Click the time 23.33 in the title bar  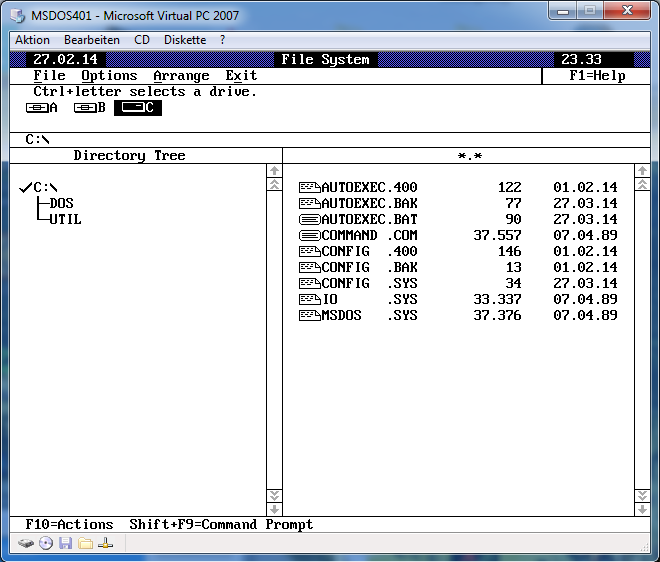coord(581,59)
